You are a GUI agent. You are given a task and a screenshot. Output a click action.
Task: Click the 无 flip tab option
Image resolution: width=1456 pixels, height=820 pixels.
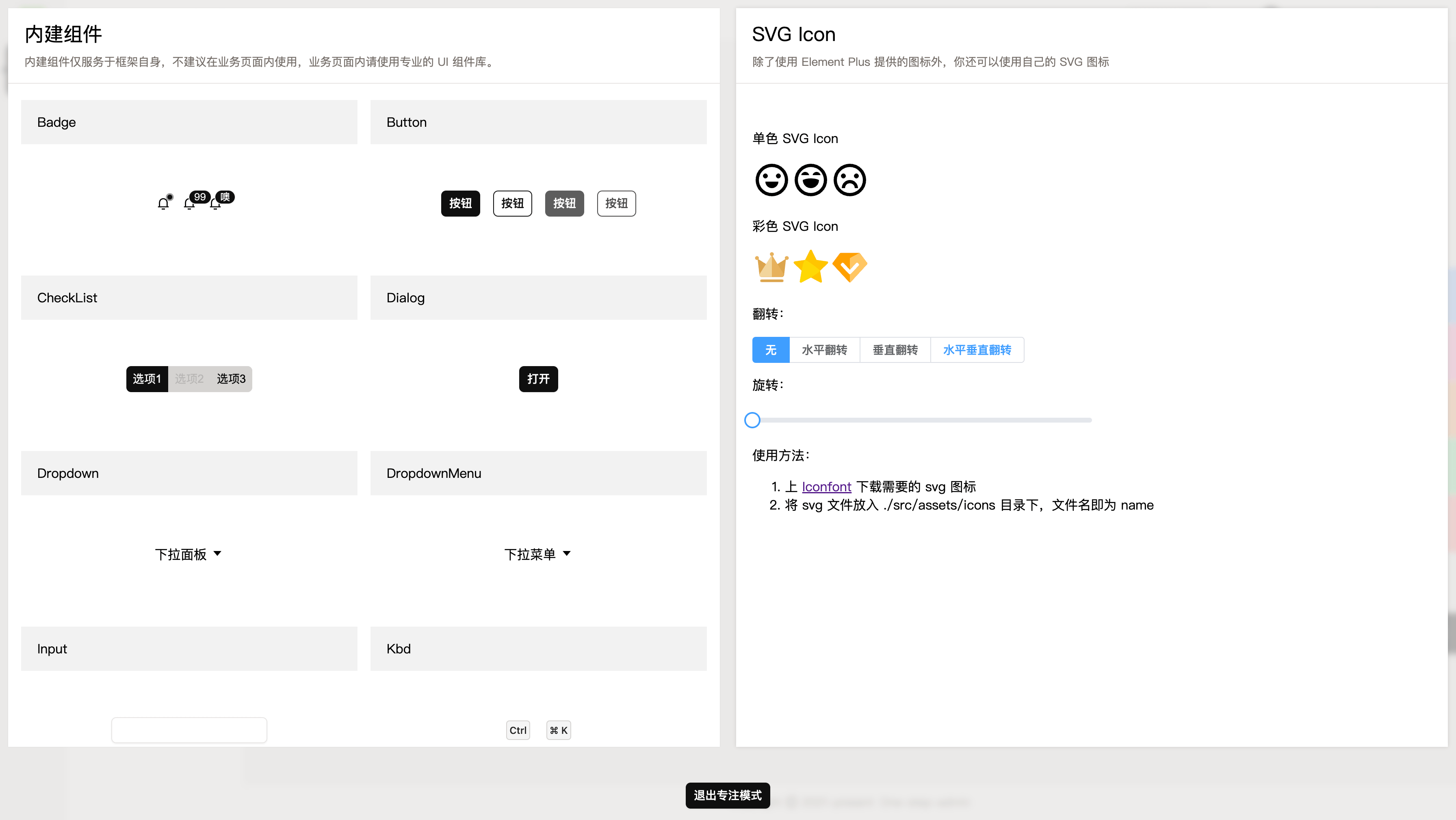coord(770,349)
